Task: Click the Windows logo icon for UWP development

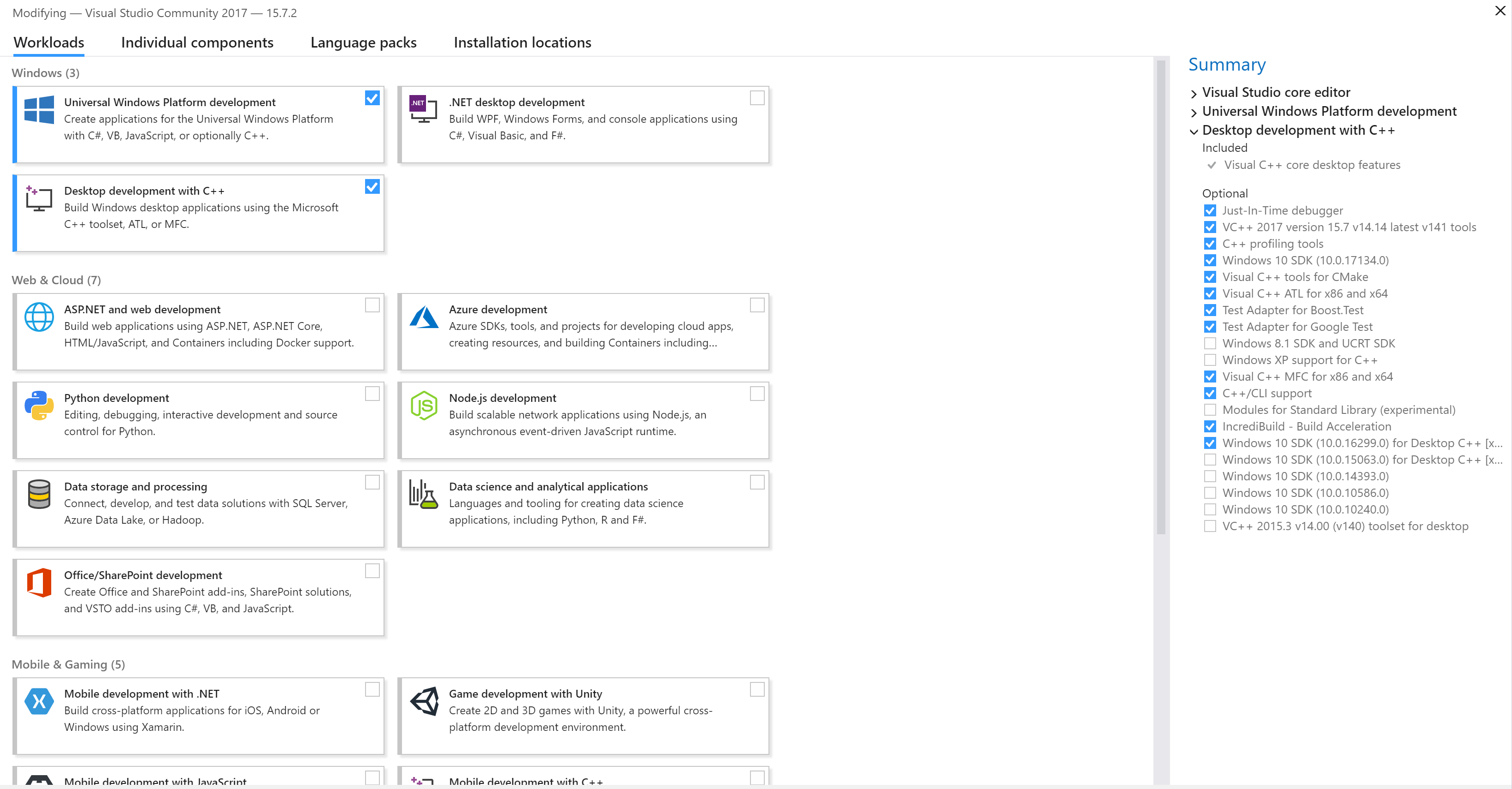Action: tap(39, 110)
